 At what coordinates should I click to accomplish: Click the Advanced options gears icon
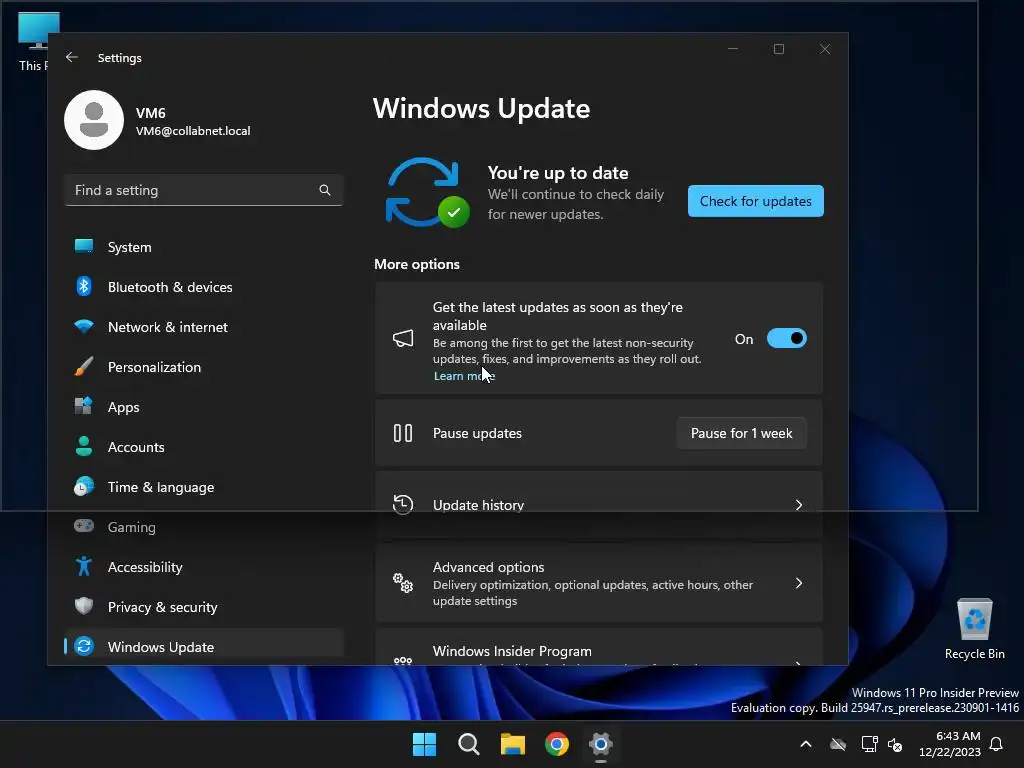point(403,583)
